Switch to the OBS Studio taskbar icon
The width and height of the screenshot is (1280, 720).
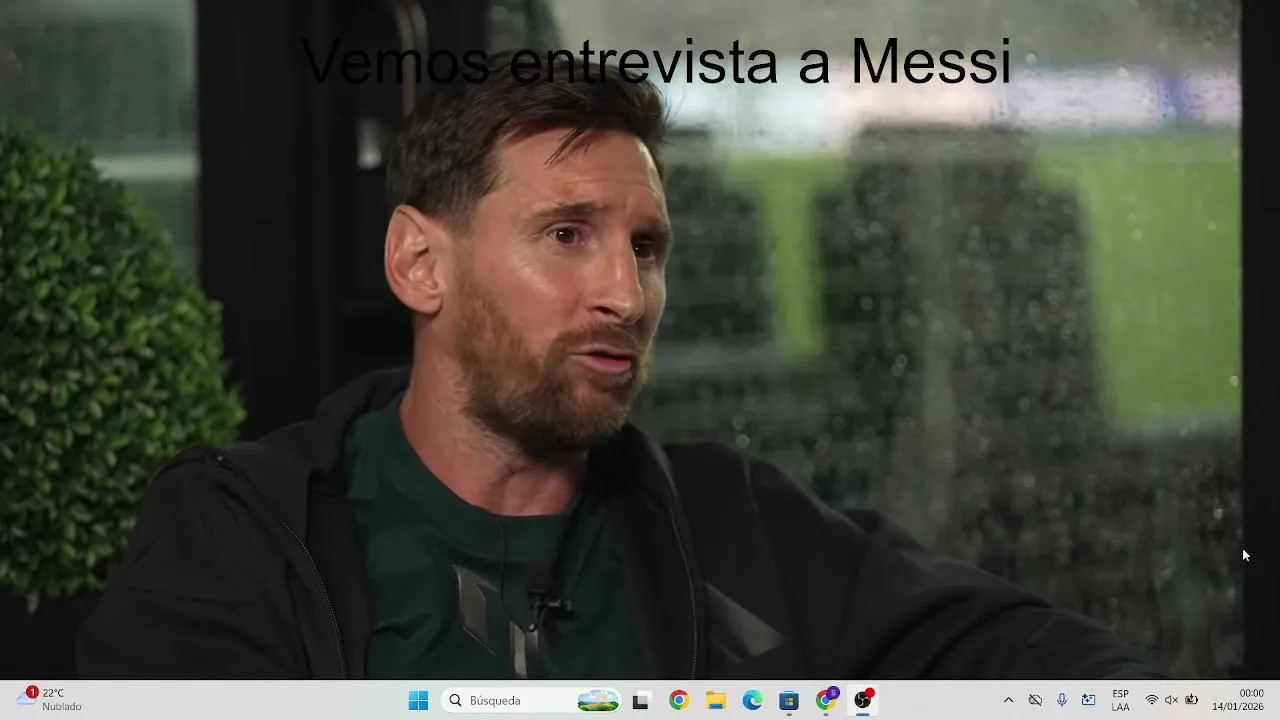click(863, 701)
